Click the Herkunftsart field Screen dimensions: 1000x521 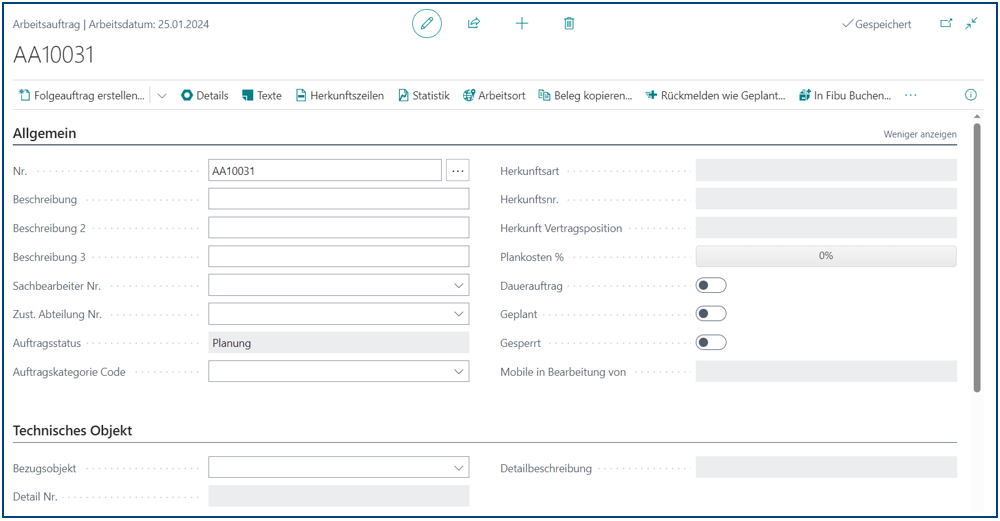(x=826, y=170)
